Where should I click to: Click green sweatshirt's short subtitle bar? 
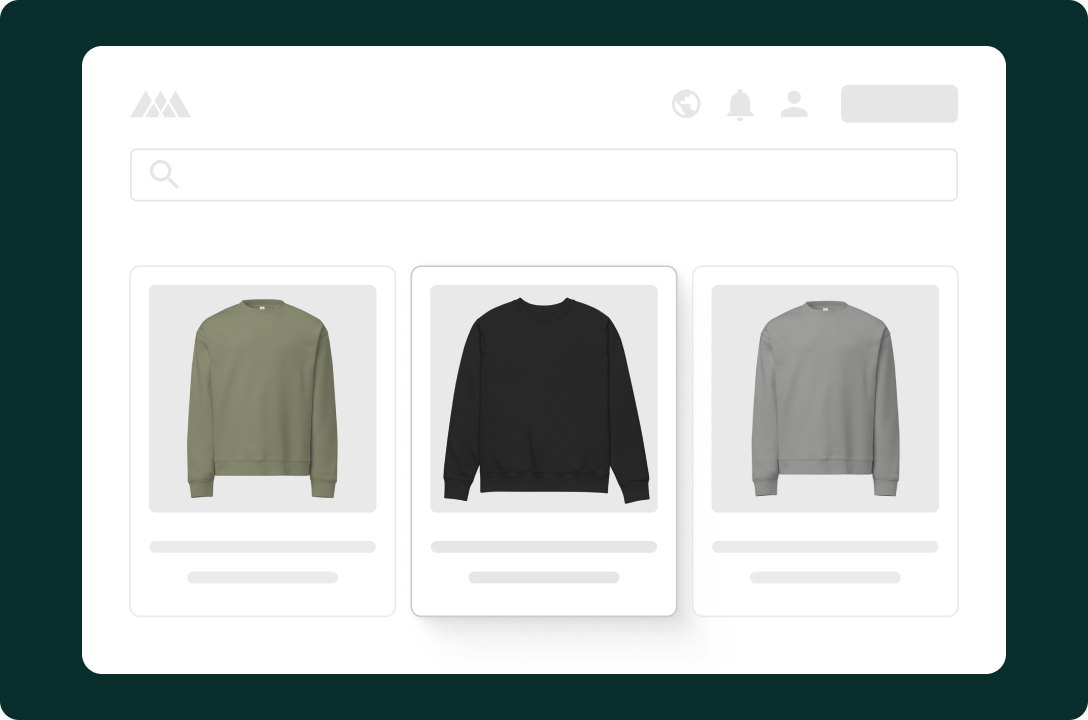pyautogui.click(x=262, y=578)
